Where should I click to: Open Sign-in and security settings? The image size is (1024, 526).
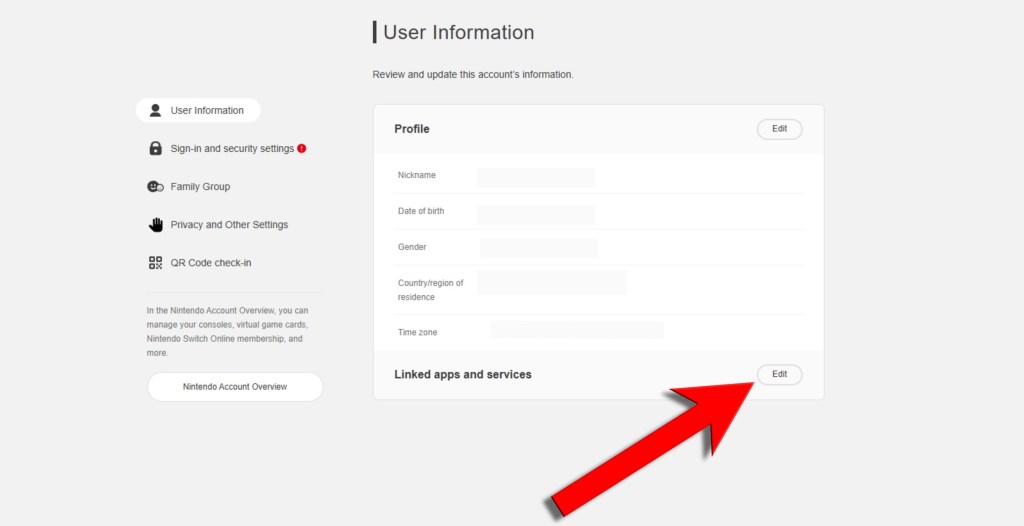click(232, 148)
